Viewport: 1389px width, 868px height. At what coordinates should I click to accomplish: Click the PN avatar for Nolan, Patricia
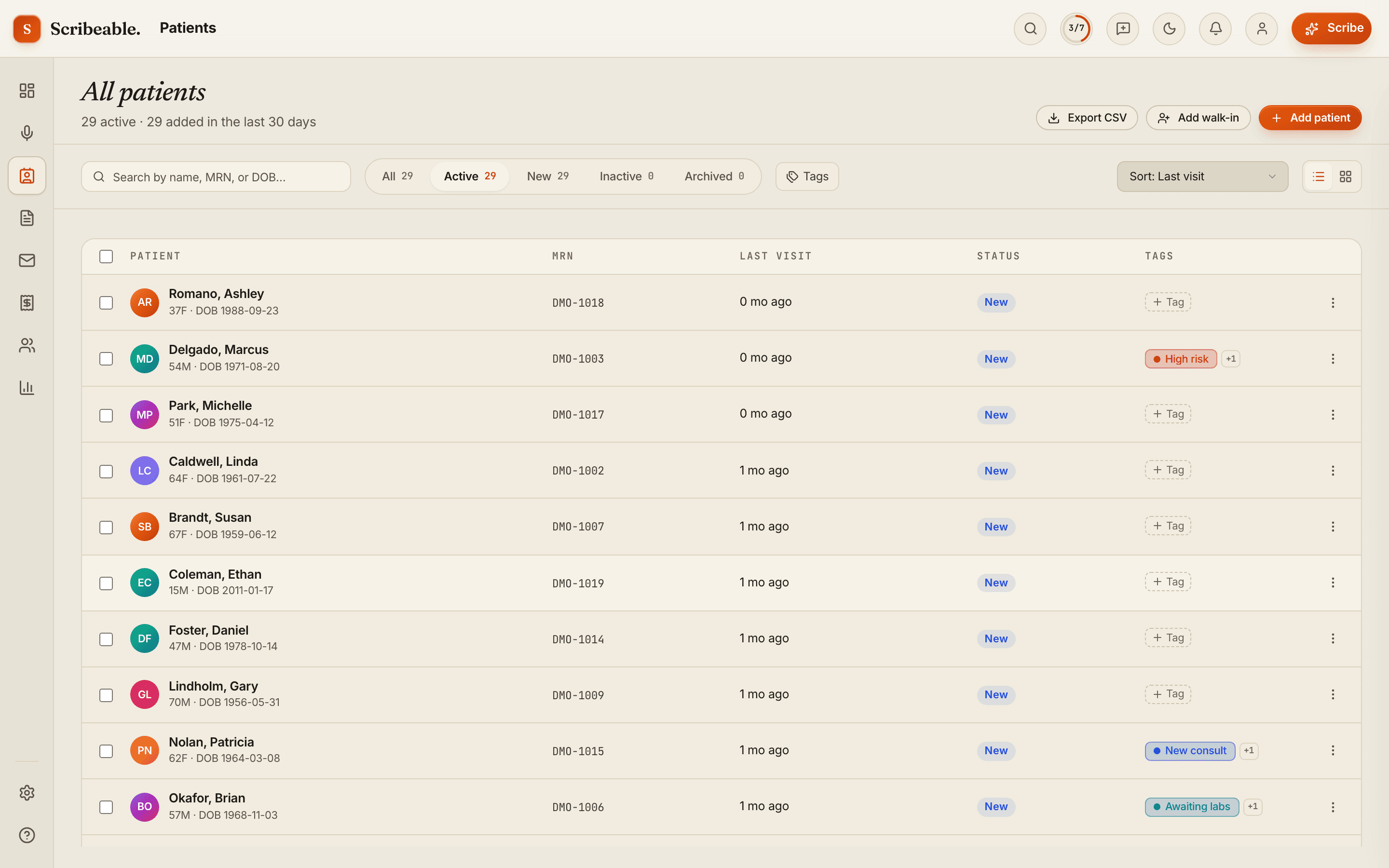tap(145, 750)
